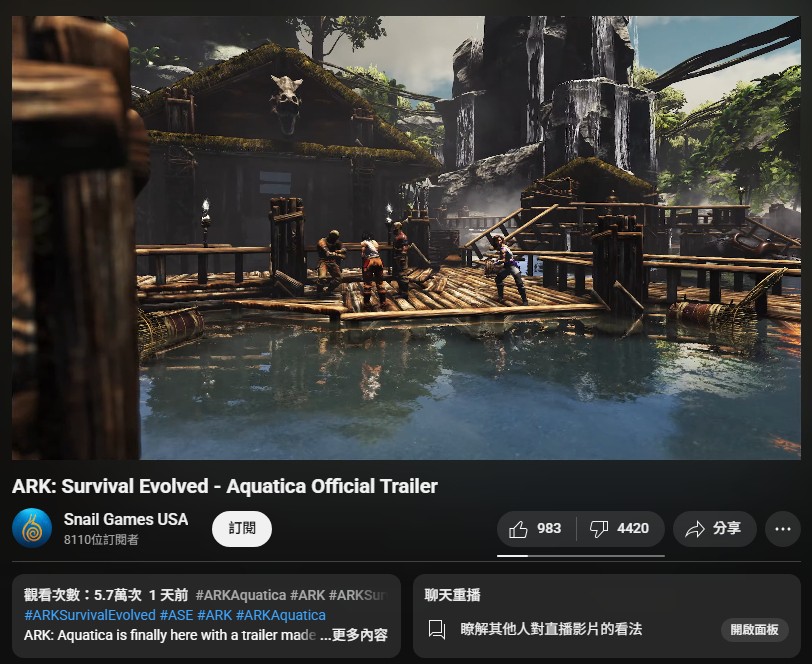Click the 瞭解其他人對直播影片的看法 text
Image resolution: width=812 pixels, height=664 pixels.
(x=551, y=629)
